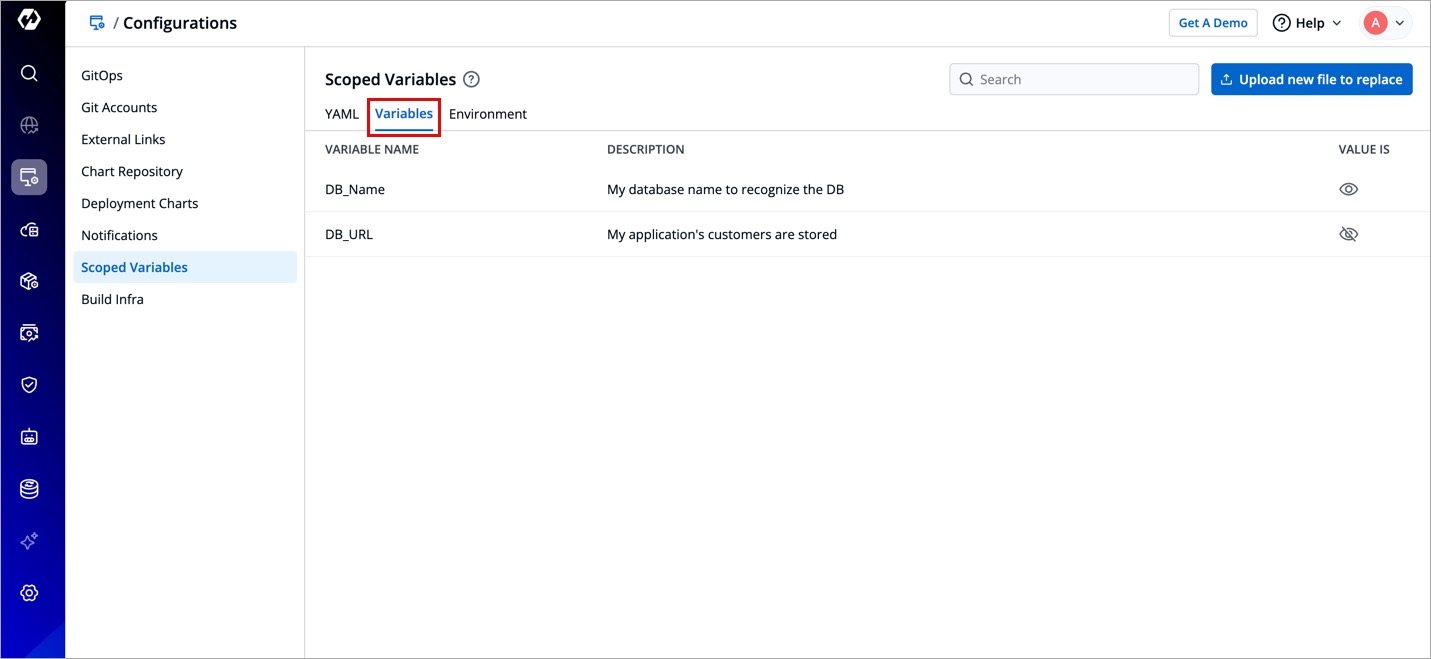
Task: Click the sparkle stars icon in the sidebar
Action: tap(29, 541)
